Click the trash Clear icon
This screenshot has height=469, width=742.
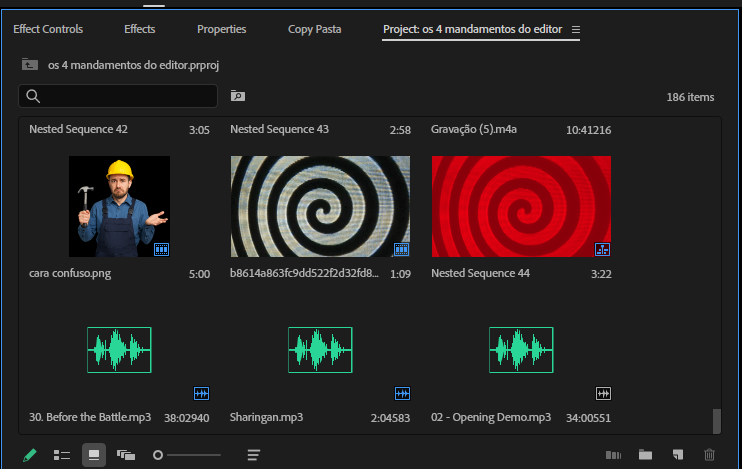tap(709, 455)
